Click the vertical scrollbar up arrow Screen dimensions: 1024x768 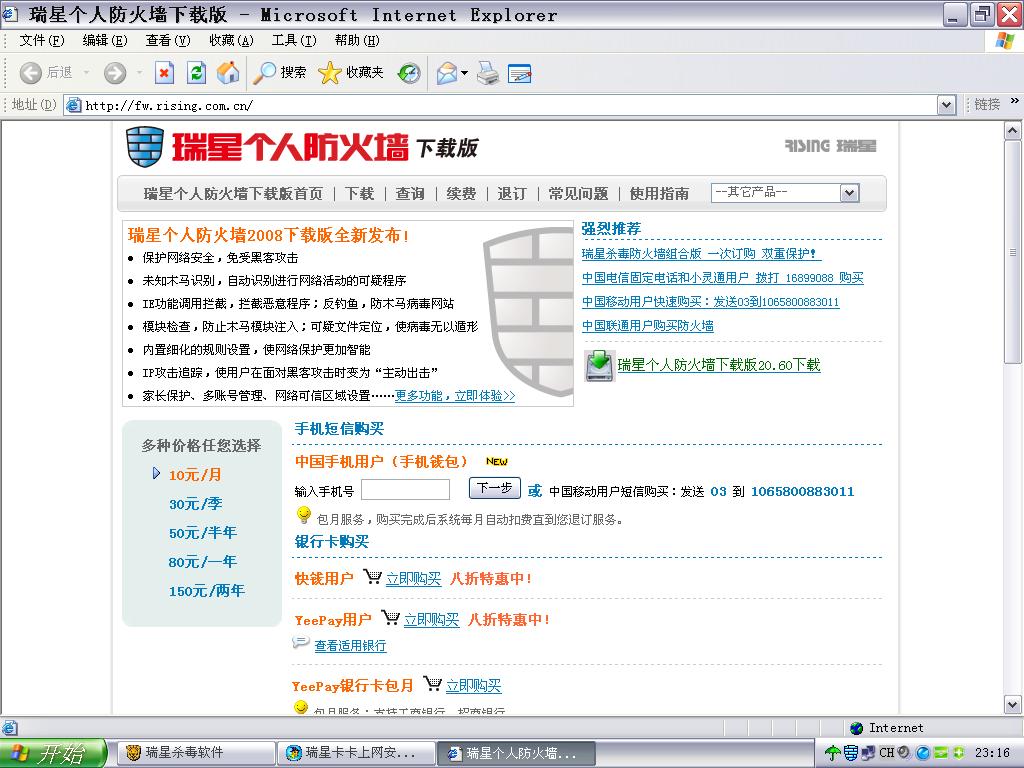pyautogui.click(x=1012, y=131)
